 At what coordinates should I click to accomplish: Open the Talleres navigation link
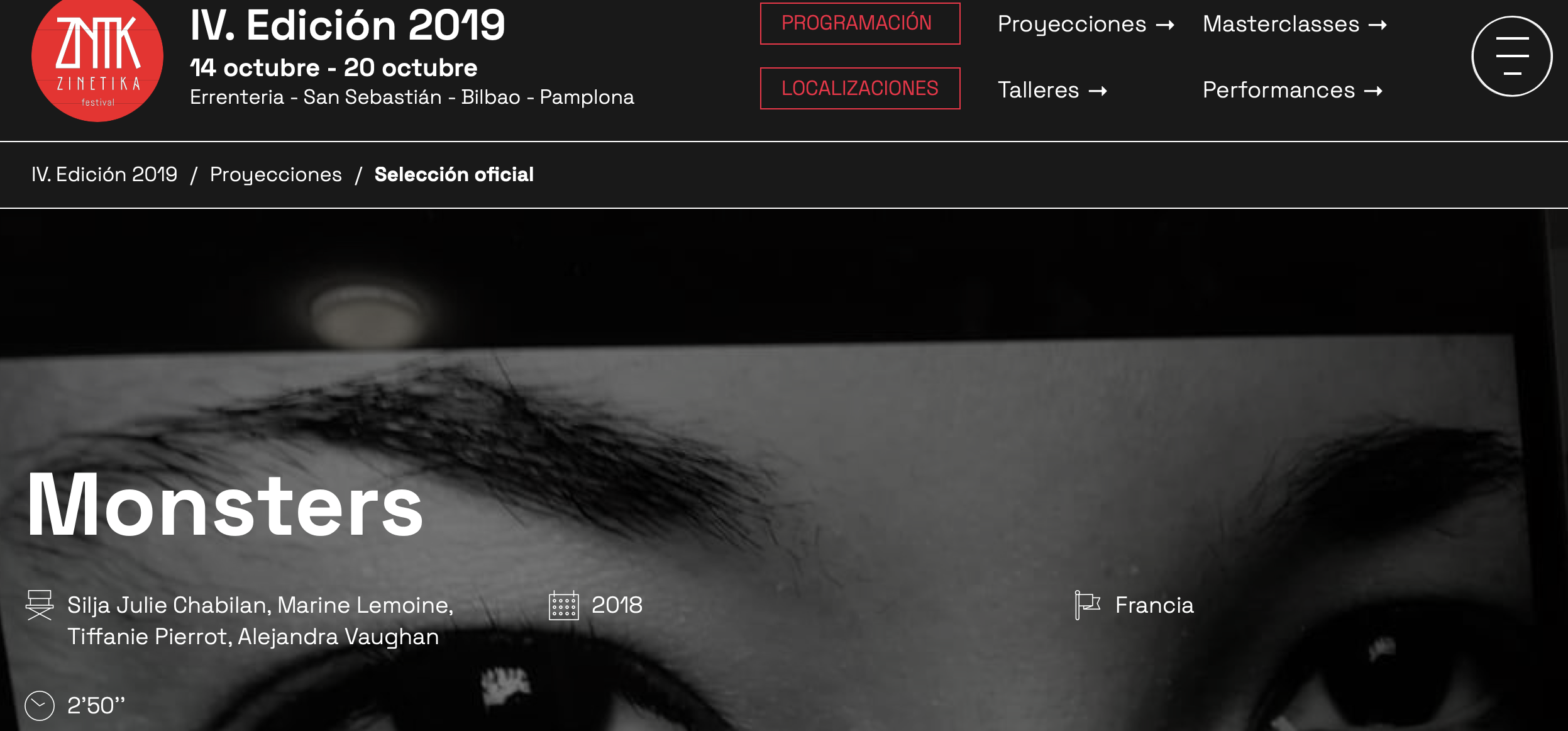(x=1038, y=91)
